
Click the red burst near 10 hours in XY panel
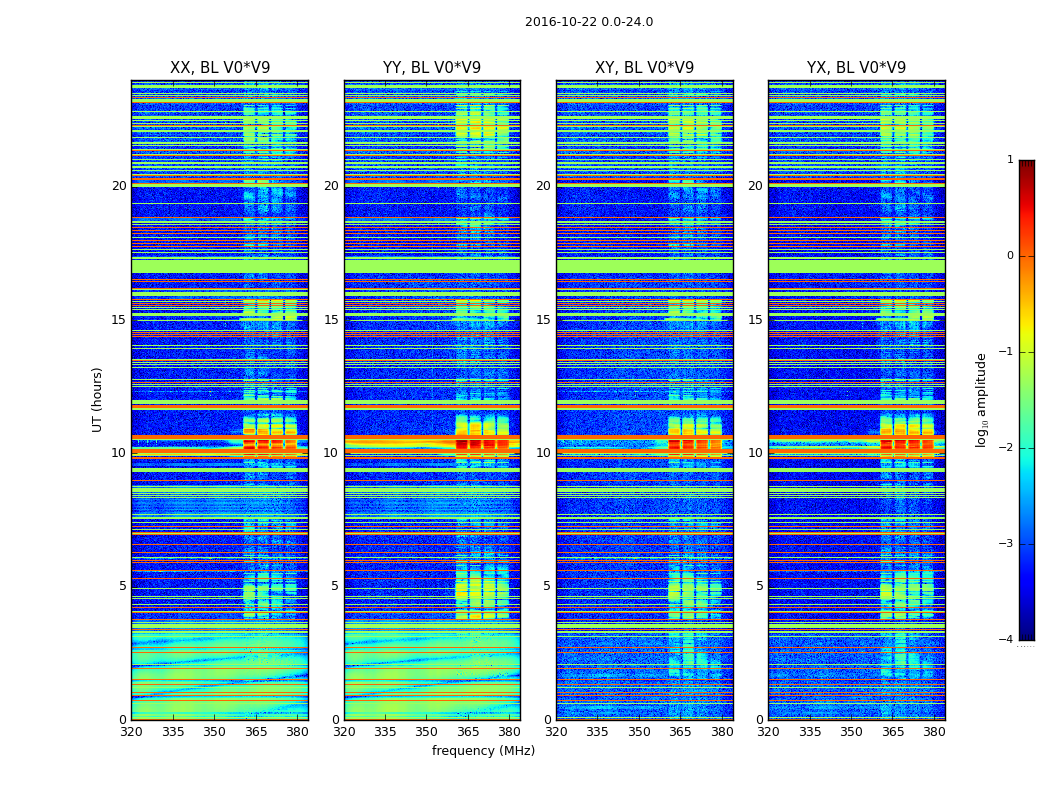[x=695, y=445]
